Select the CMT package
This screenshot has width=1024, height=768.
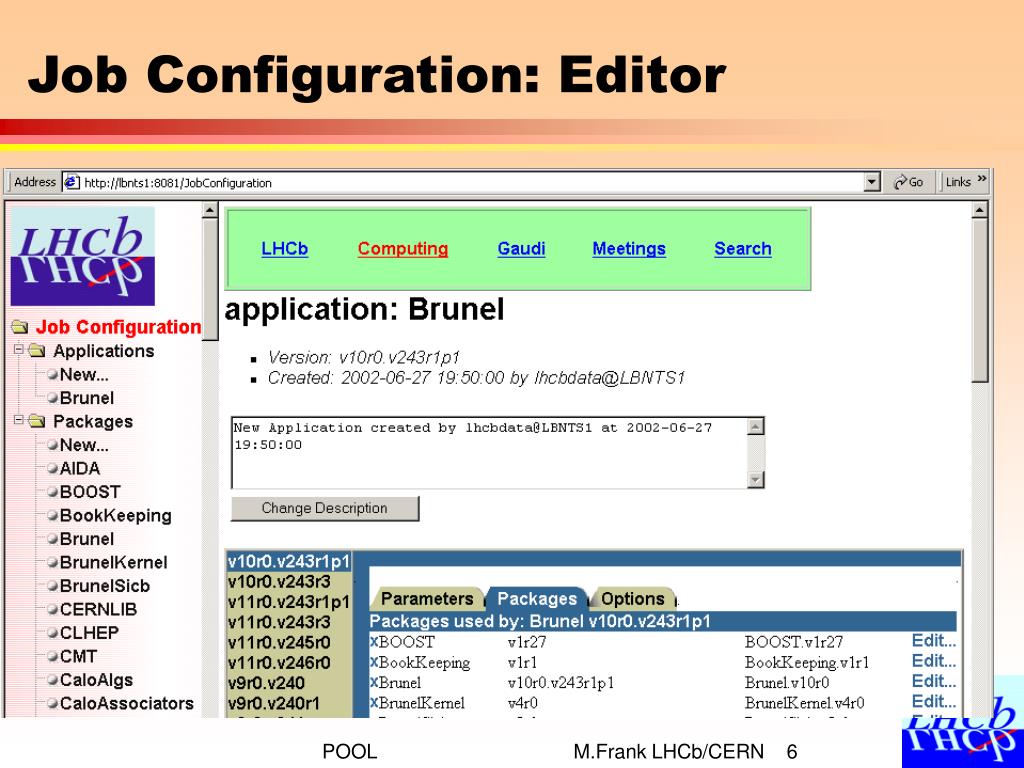78,657
